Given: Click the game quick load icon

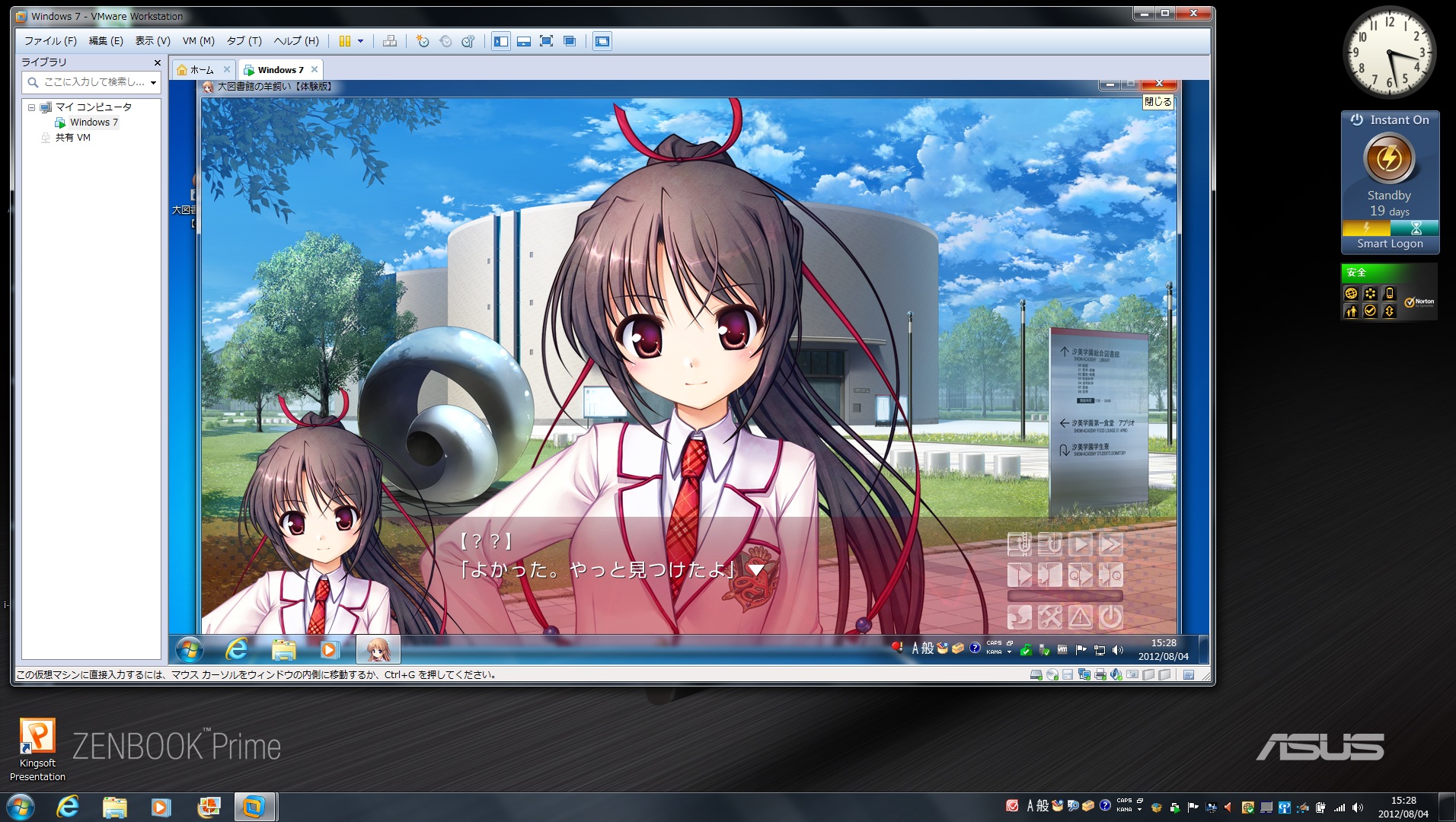Looking at the screenshot, I should 1111,575.
